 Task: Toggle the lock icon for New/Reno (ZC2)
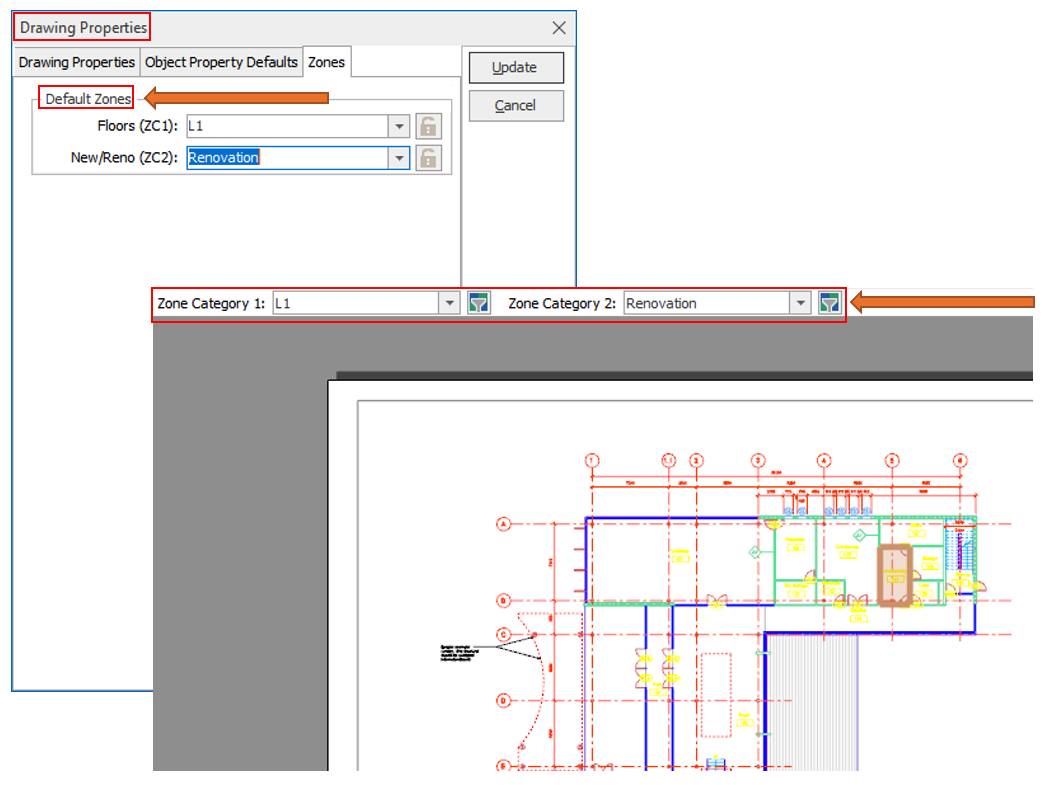coord(428,158)
